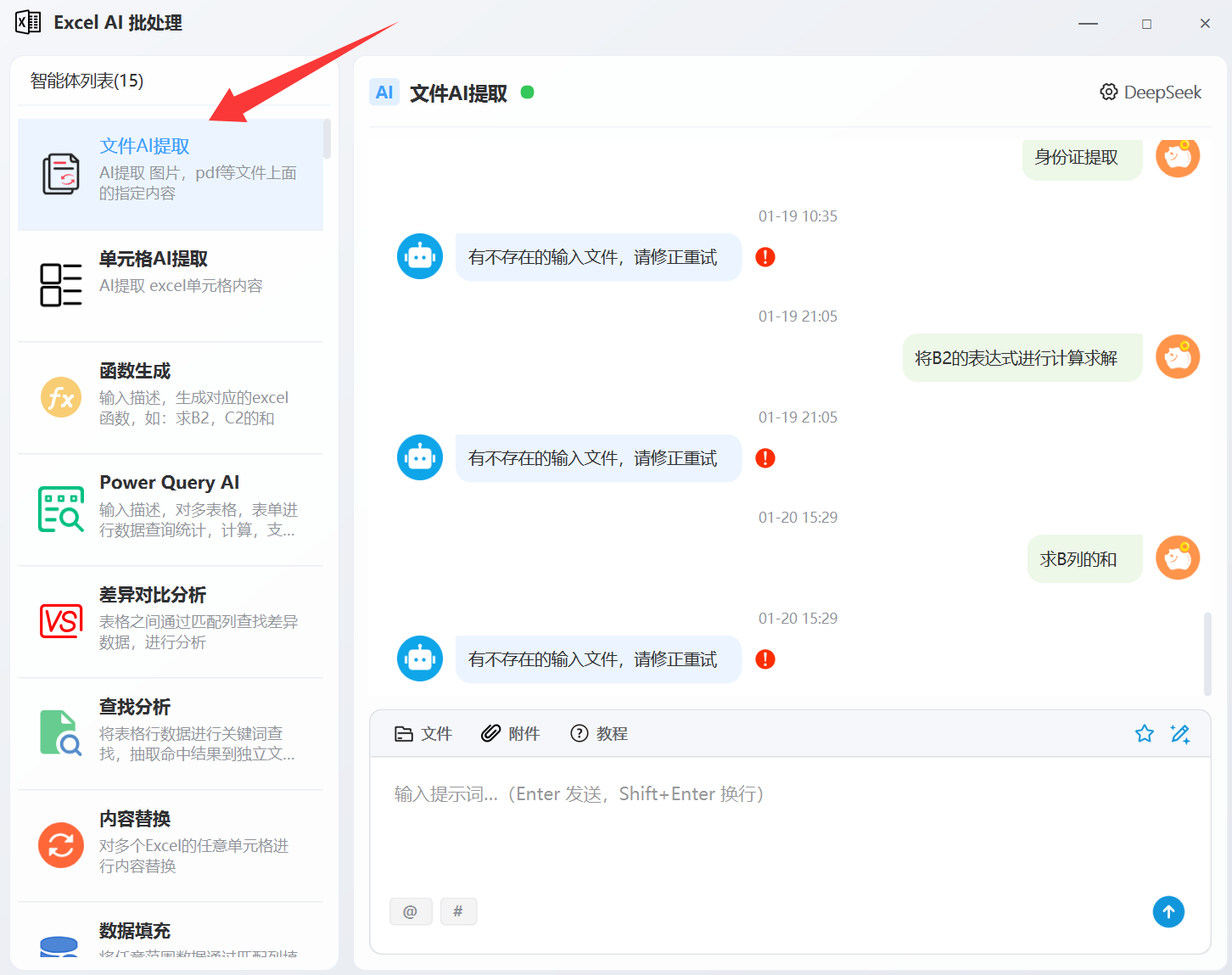Select 单元格AI提取 agent
1232x975 pixels.
click(x=171, y=284)
